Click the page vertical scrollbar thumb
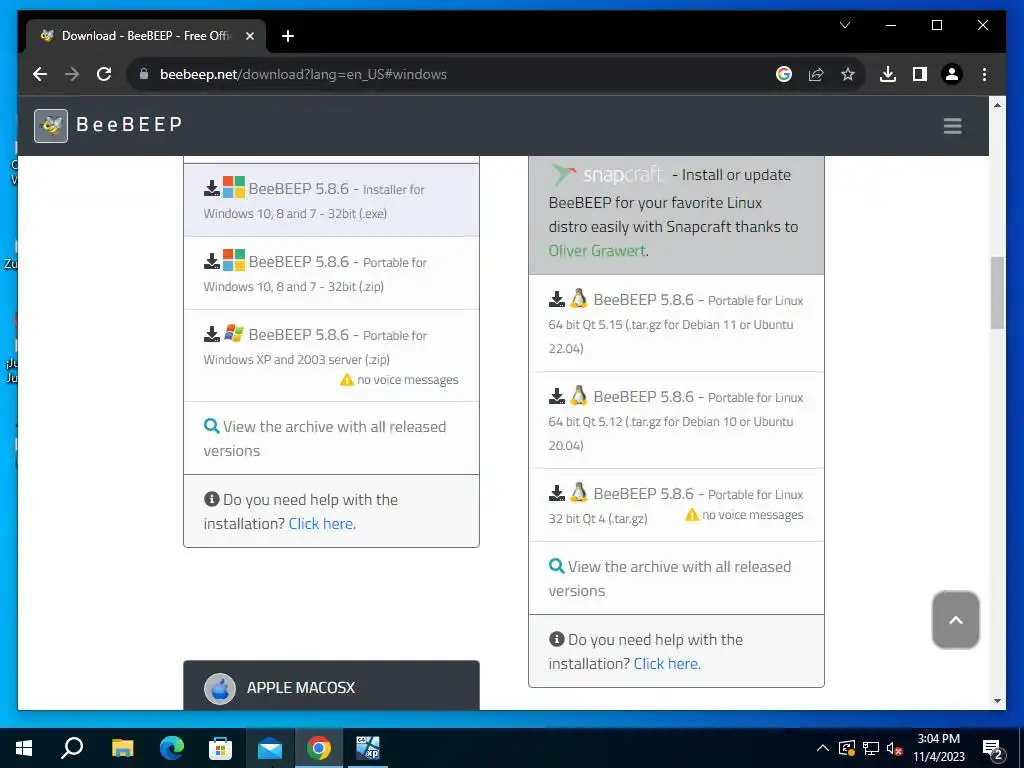Image resolution: width=1024 pixels, height=768 pixels. [x=997, y=293]
